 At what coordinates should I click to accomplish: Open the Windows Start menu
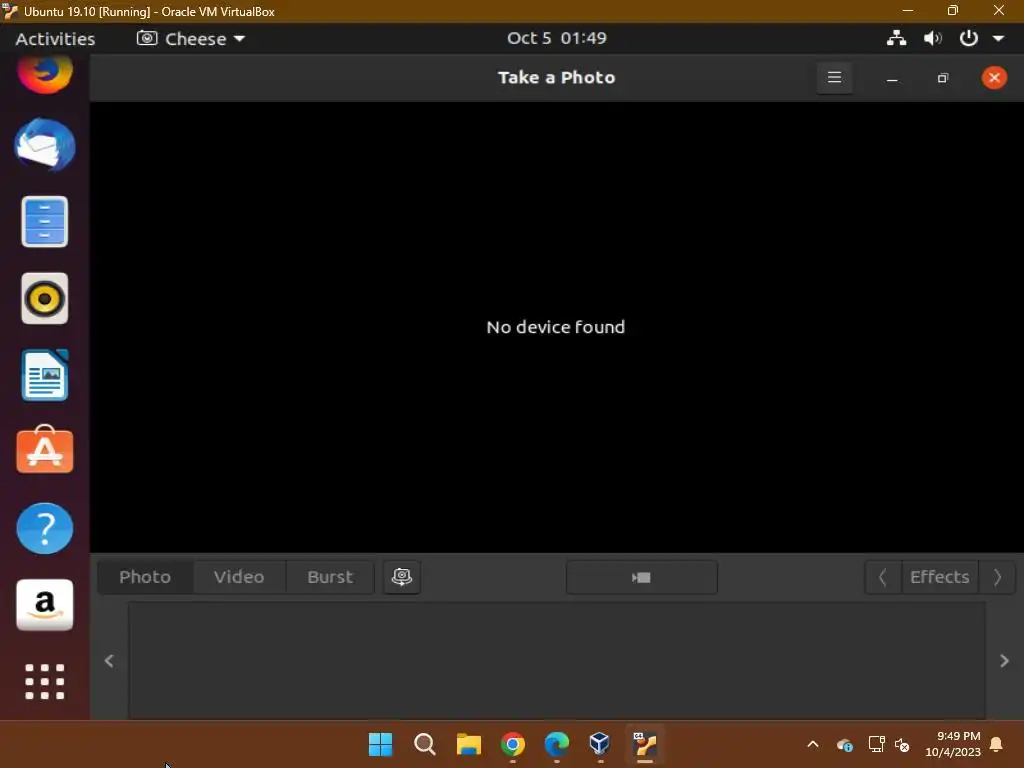click(381, 744)
